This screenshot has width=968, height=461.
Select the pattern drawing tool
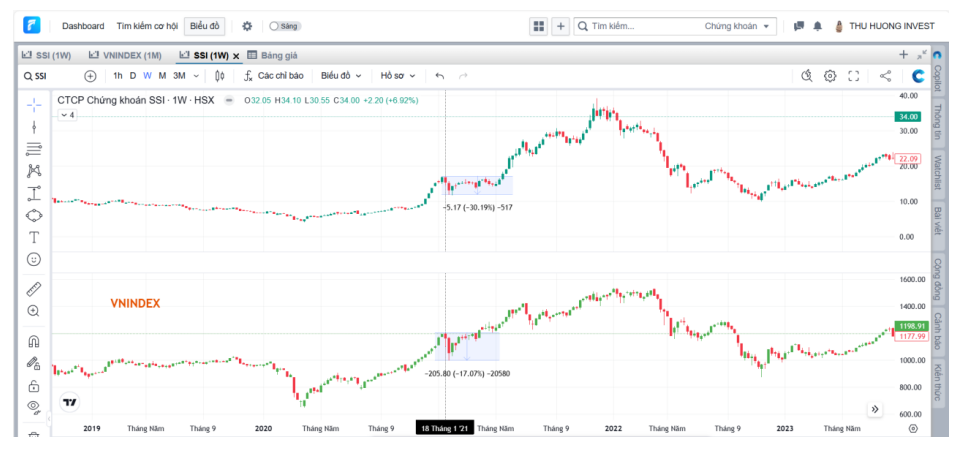coord(34,171)
